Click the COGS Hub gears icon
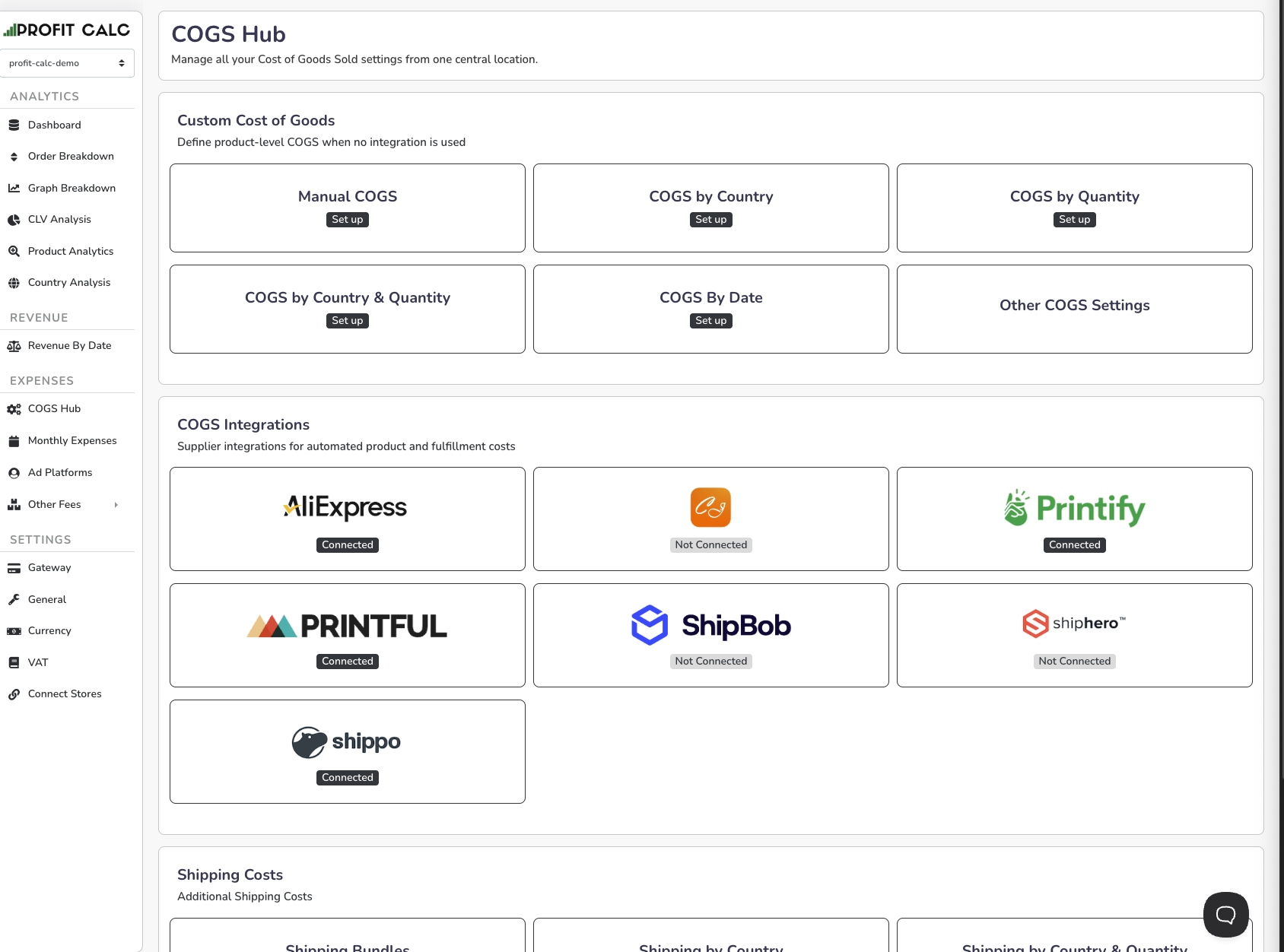 14,409
